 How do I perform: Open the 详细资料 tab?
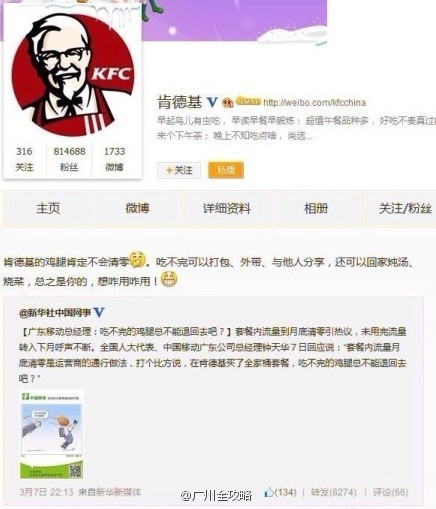227,209
